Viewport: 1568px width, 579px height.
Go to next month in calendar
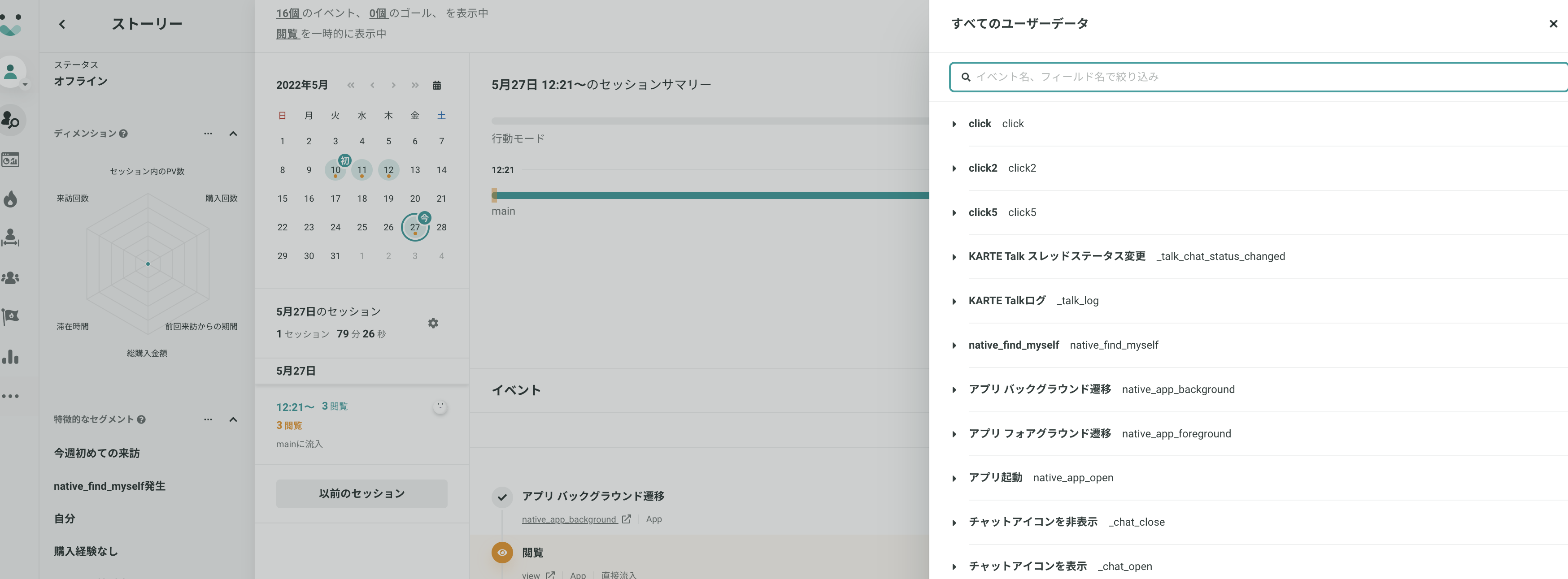(394, 85)
